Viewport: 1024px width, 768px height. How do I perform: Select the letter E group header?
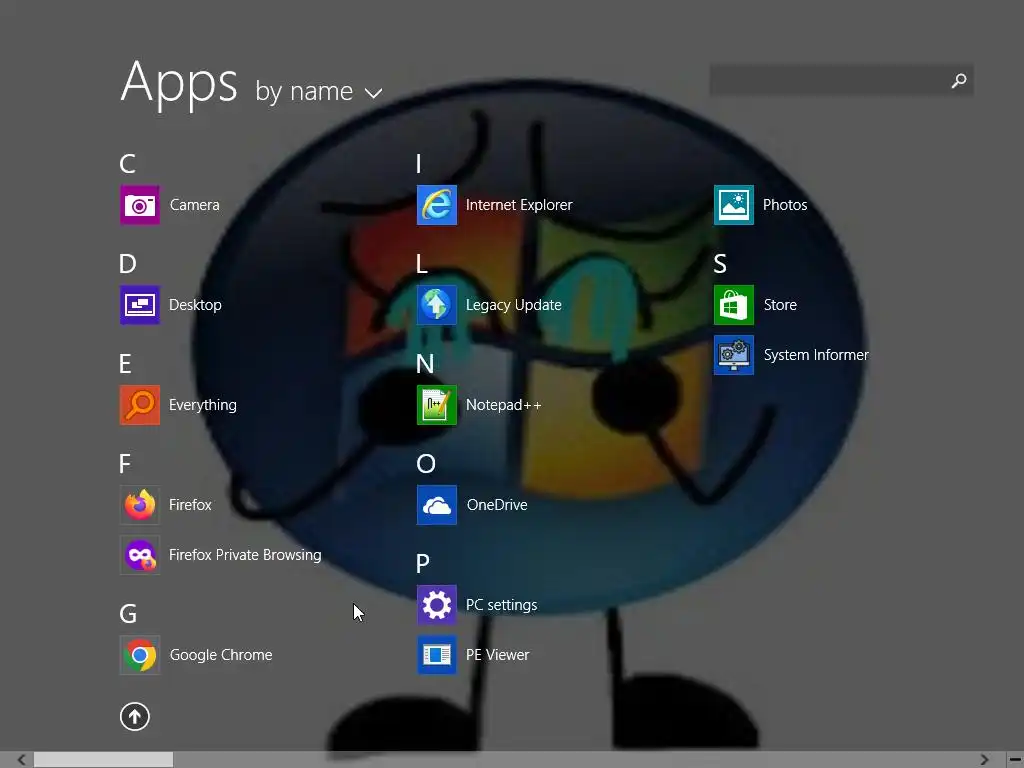[125, 364]
